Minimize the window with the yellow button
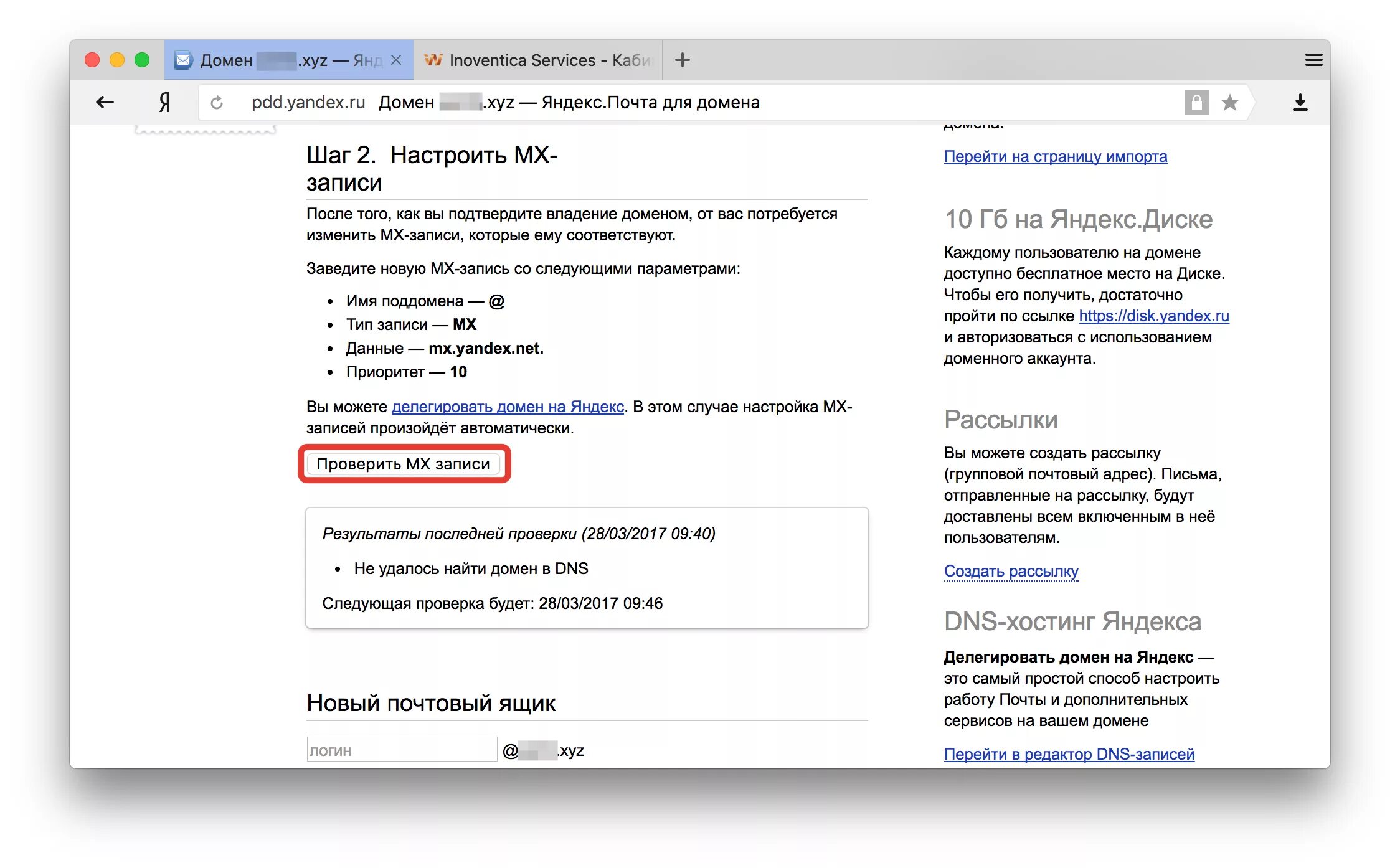 117,60
